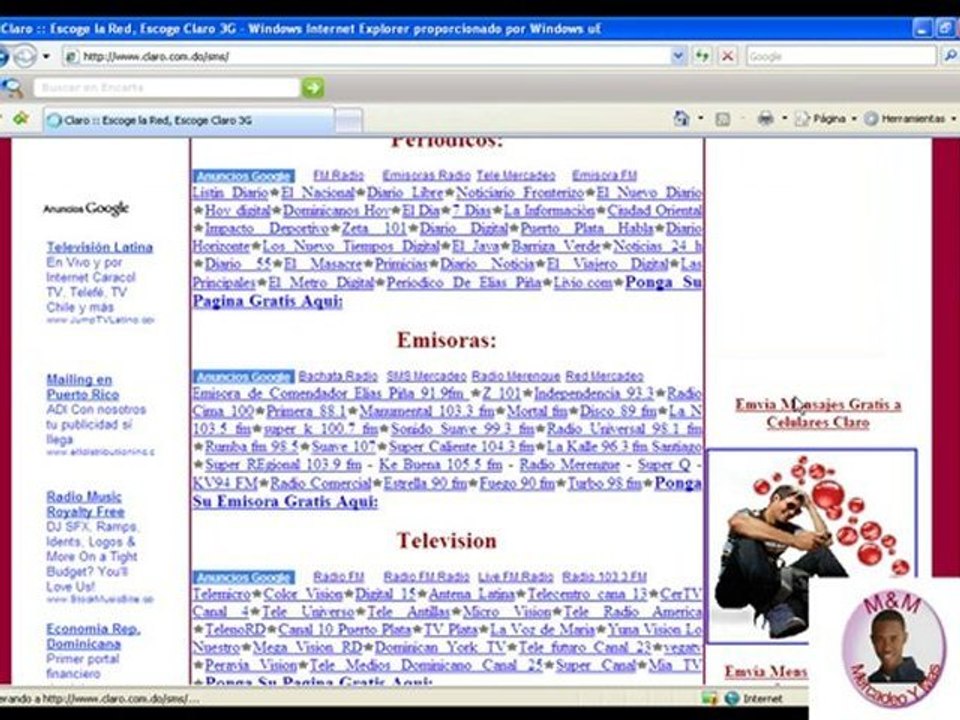Open the Telemicro link
Image resolution: width=960 pixels, height=720 pixels.
221,594
